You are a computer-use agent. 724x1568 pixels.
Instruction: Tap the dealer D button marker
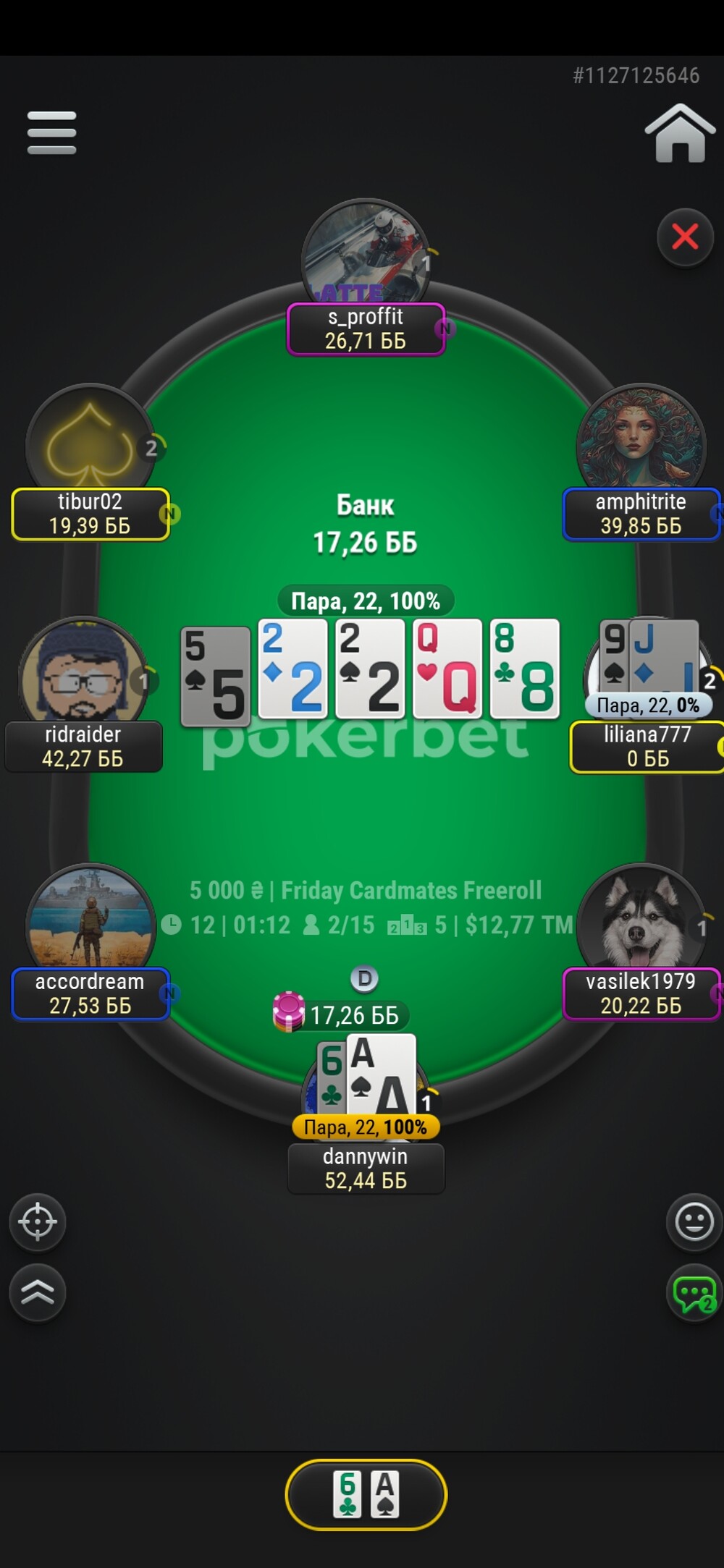(x=365, y=978)
